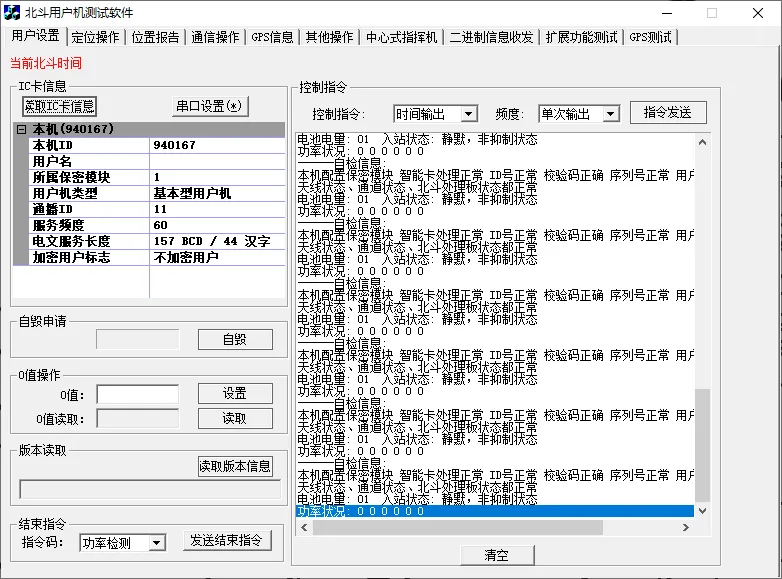Open the 扩展功能测试 tab

coord(581,37)
